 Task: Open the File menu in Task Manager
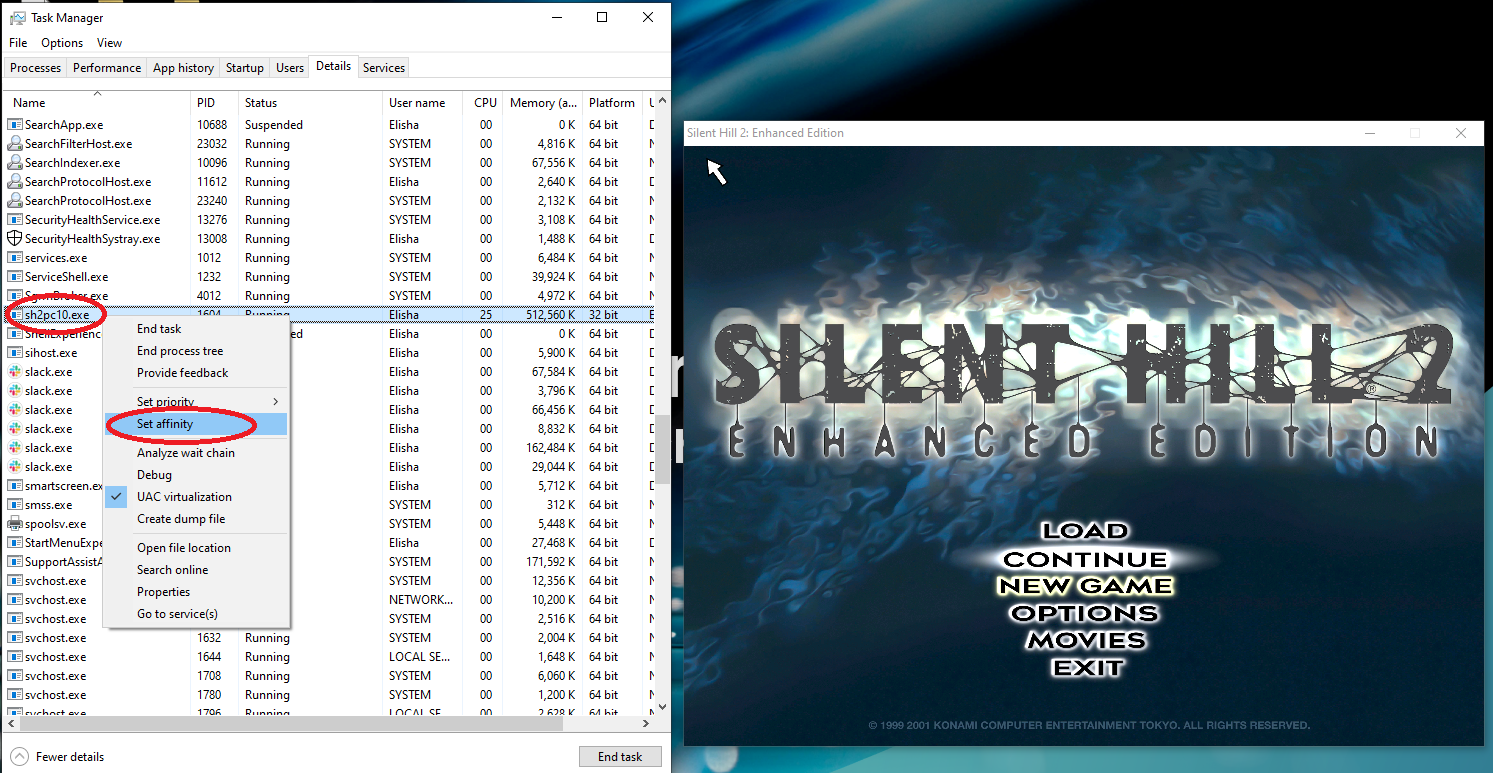click(18, 43)
